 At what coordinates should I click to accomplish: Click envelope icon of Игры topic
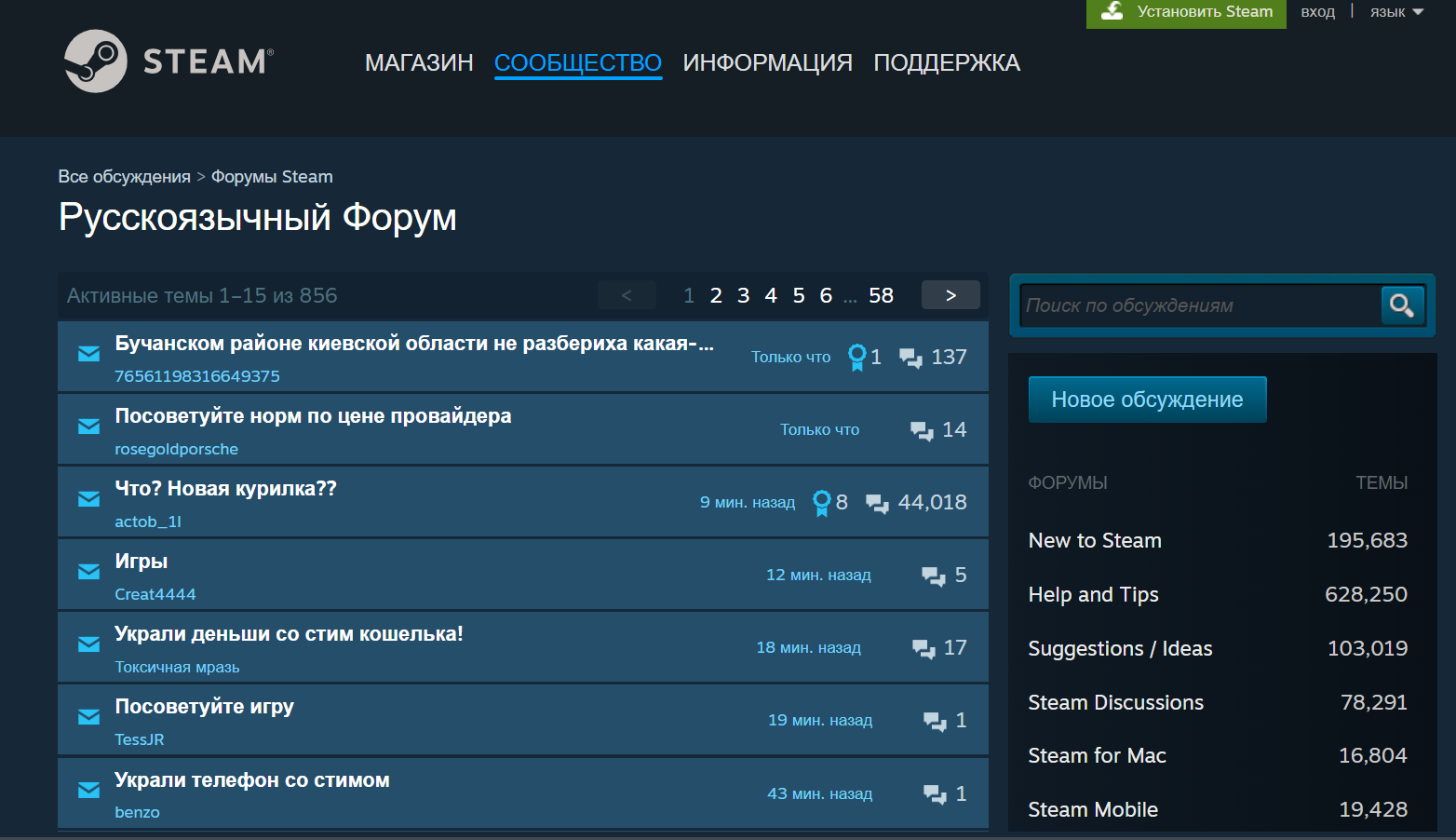[x=88, y=572]
